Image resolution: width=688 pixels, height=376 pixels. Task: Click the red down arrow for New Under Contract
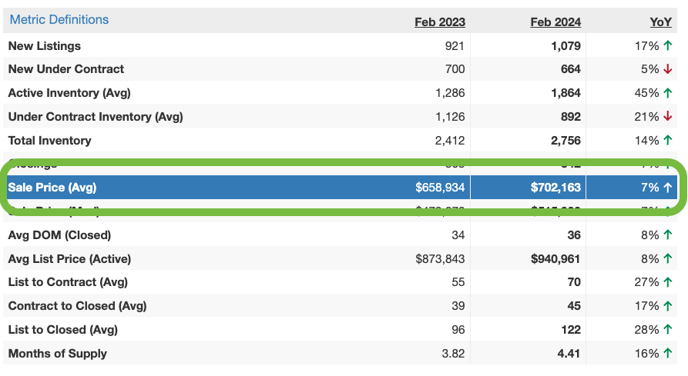668,69
